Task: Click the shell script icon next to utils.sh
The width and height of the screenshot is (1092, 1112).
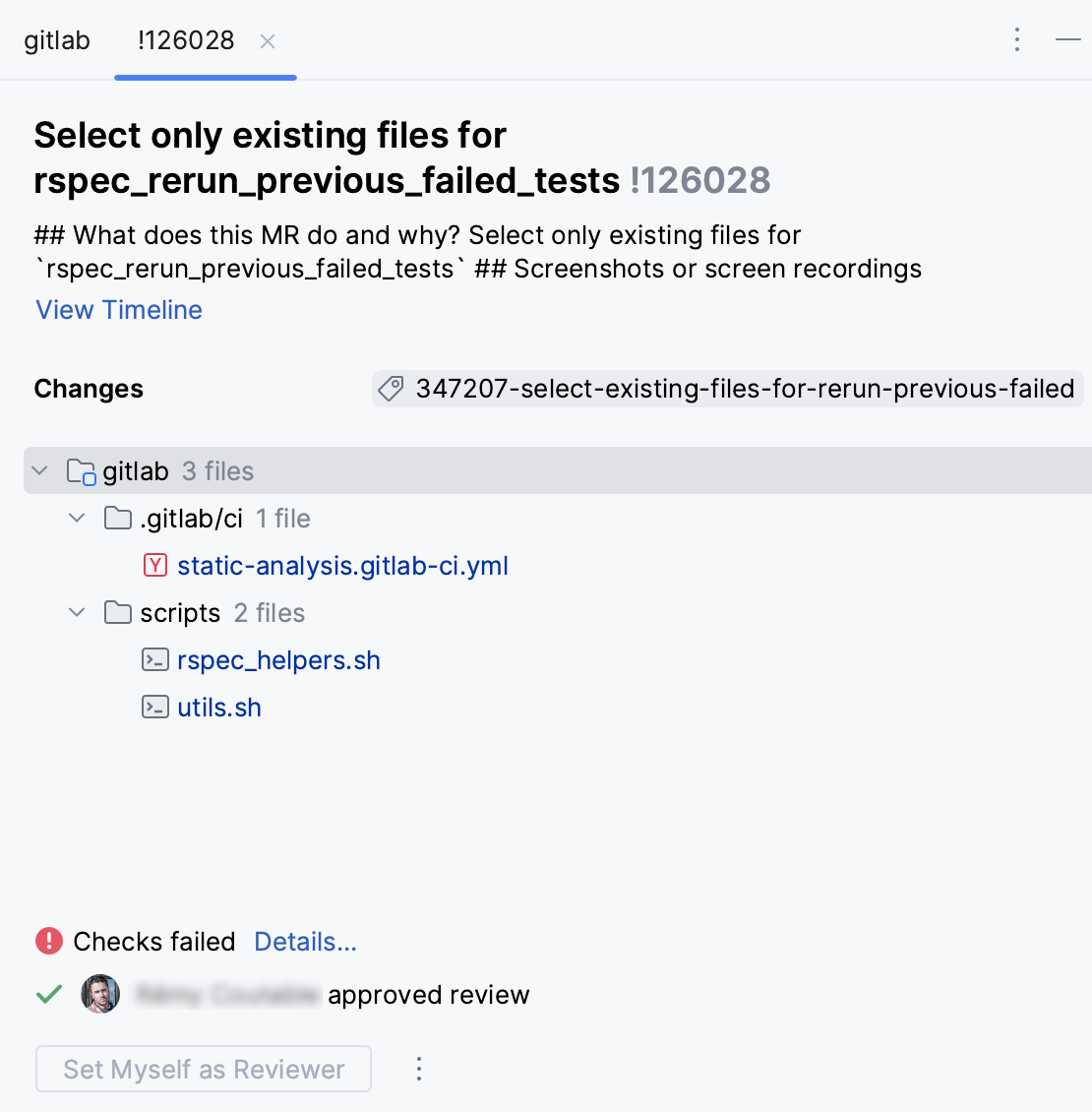Action: click(x=155, y=707)
